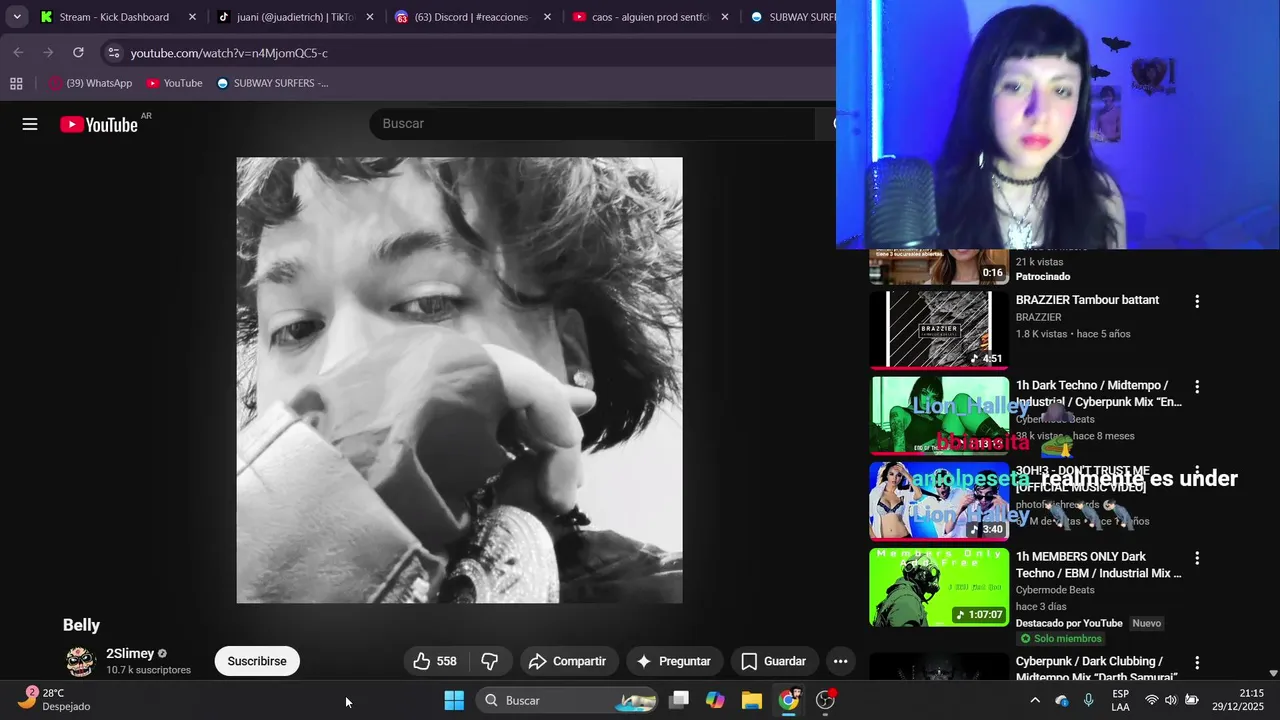This screenshot has height=720, width=1280.
Task: Open 1h MEMBERS ONLY Dark Techno title
Action: pyautogui.click(x=1098, y=565)
